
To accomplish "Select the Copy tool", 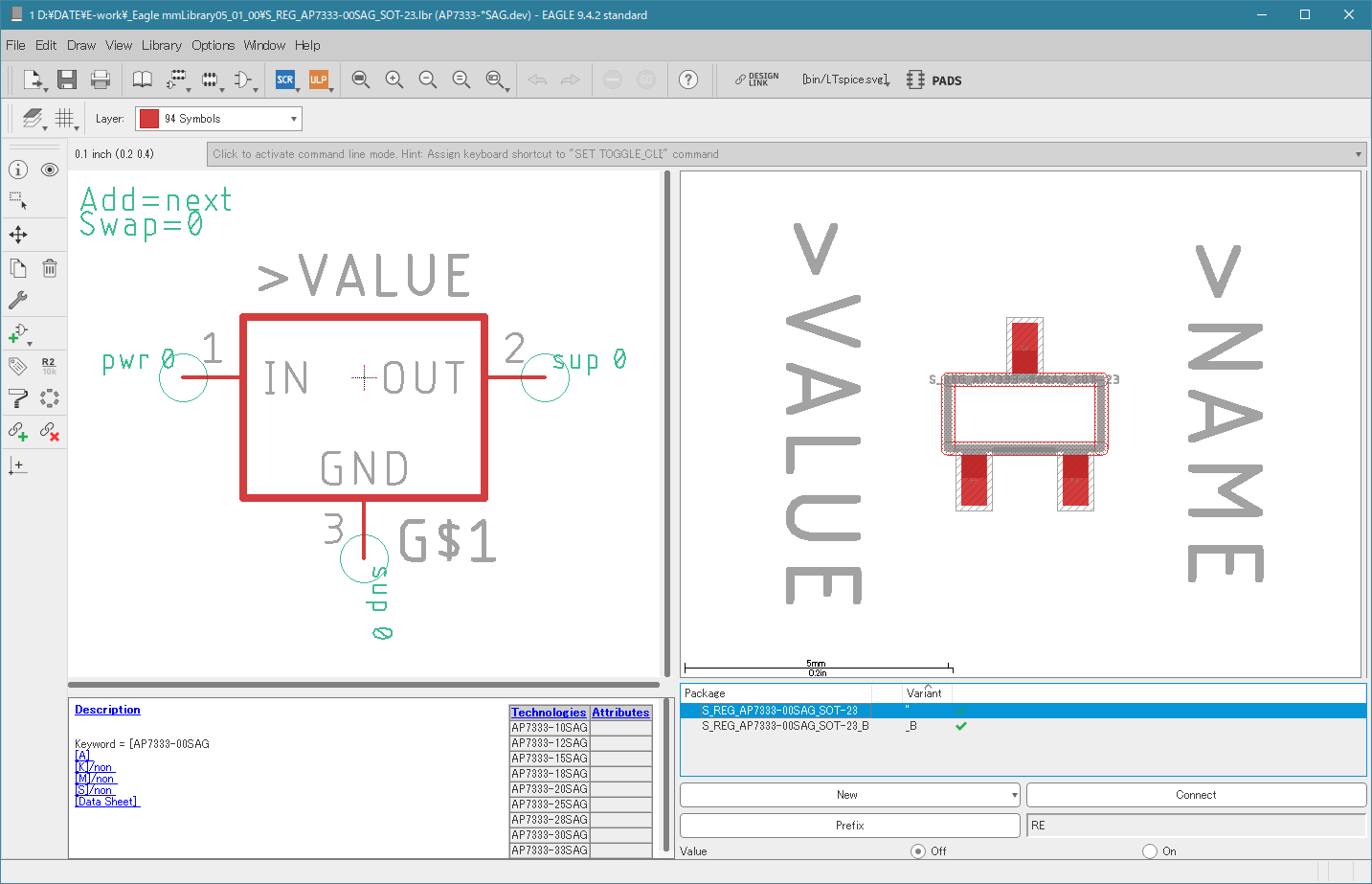I will click(x=18, y=268).
